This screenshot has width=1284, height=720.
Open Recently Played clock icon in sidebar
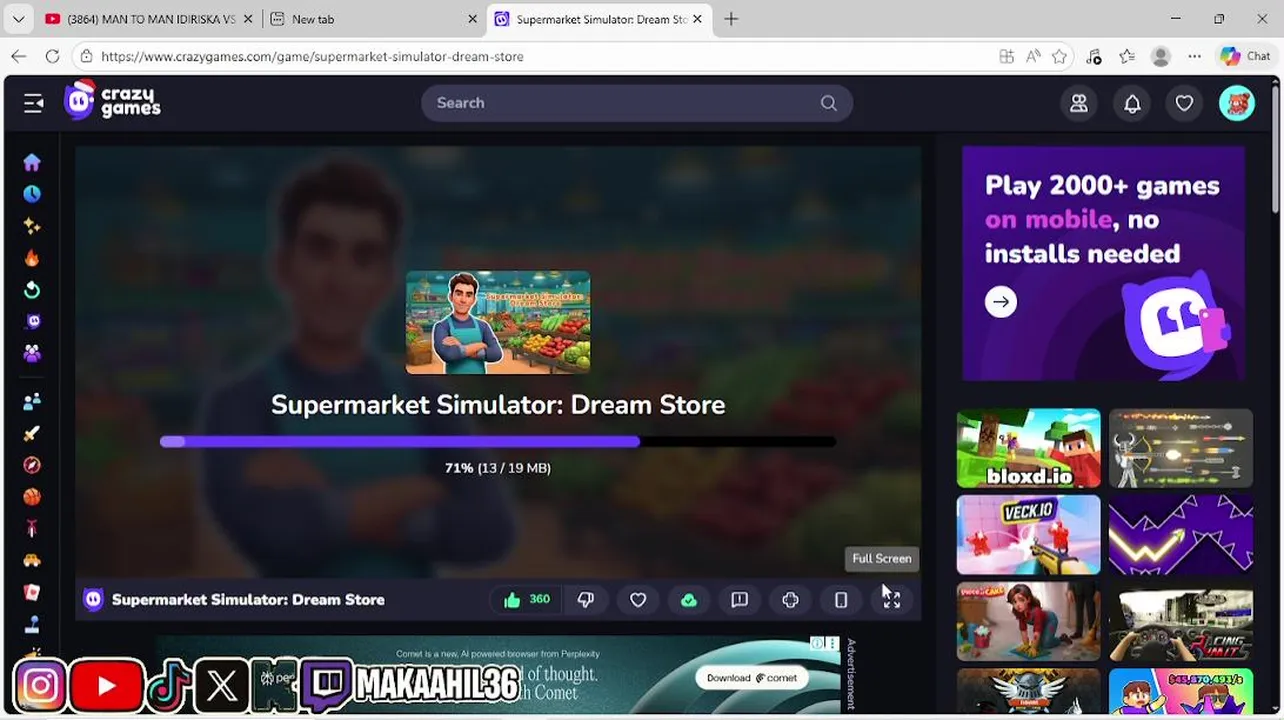tap(32, 194)
